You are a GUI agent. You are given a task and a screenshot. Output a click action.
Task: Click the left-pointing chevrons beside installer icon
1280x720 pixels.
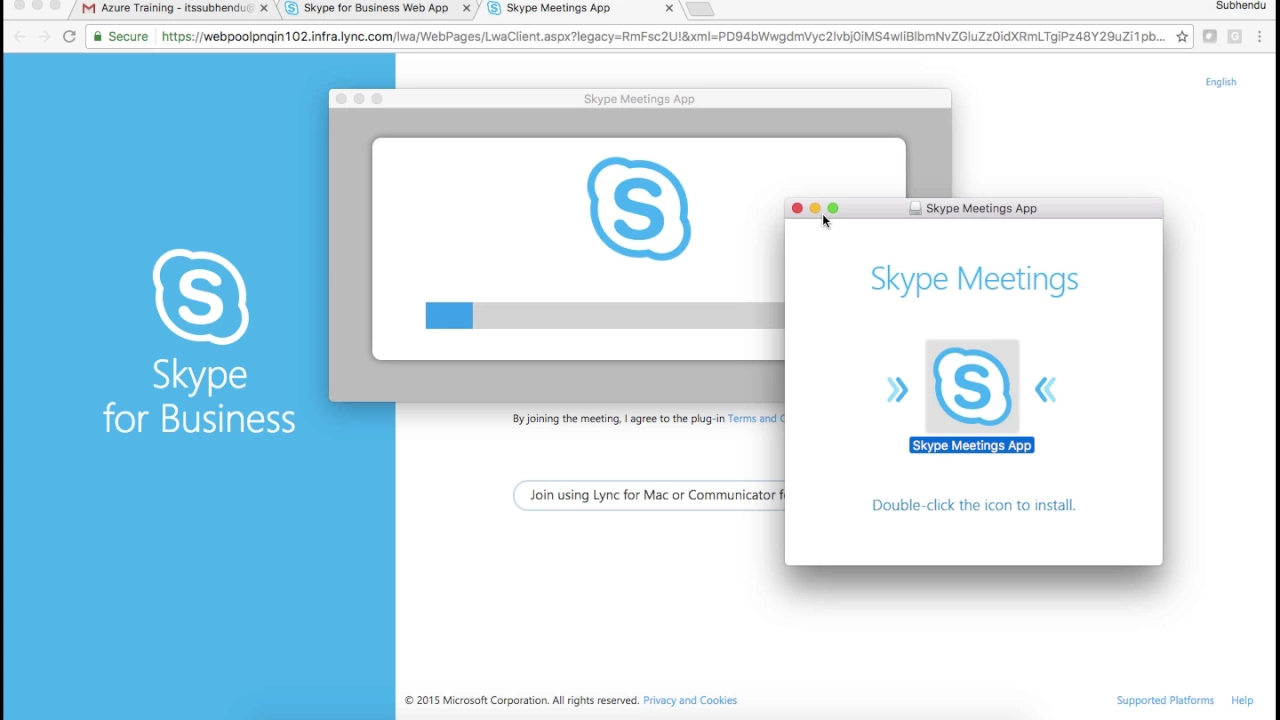[x=1046, y=390]
